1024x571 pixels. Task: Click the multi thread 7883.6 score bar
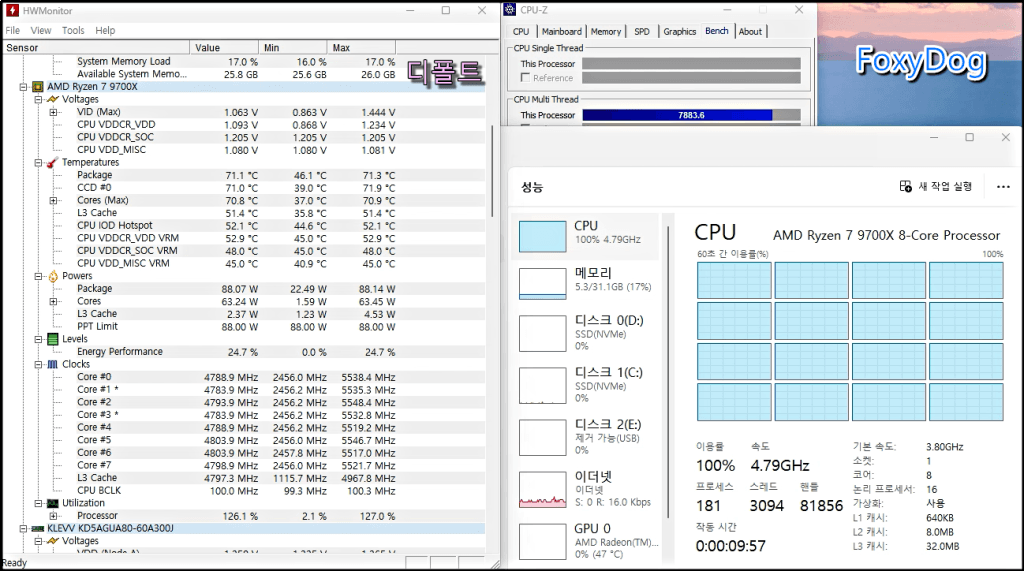[691, 115]
